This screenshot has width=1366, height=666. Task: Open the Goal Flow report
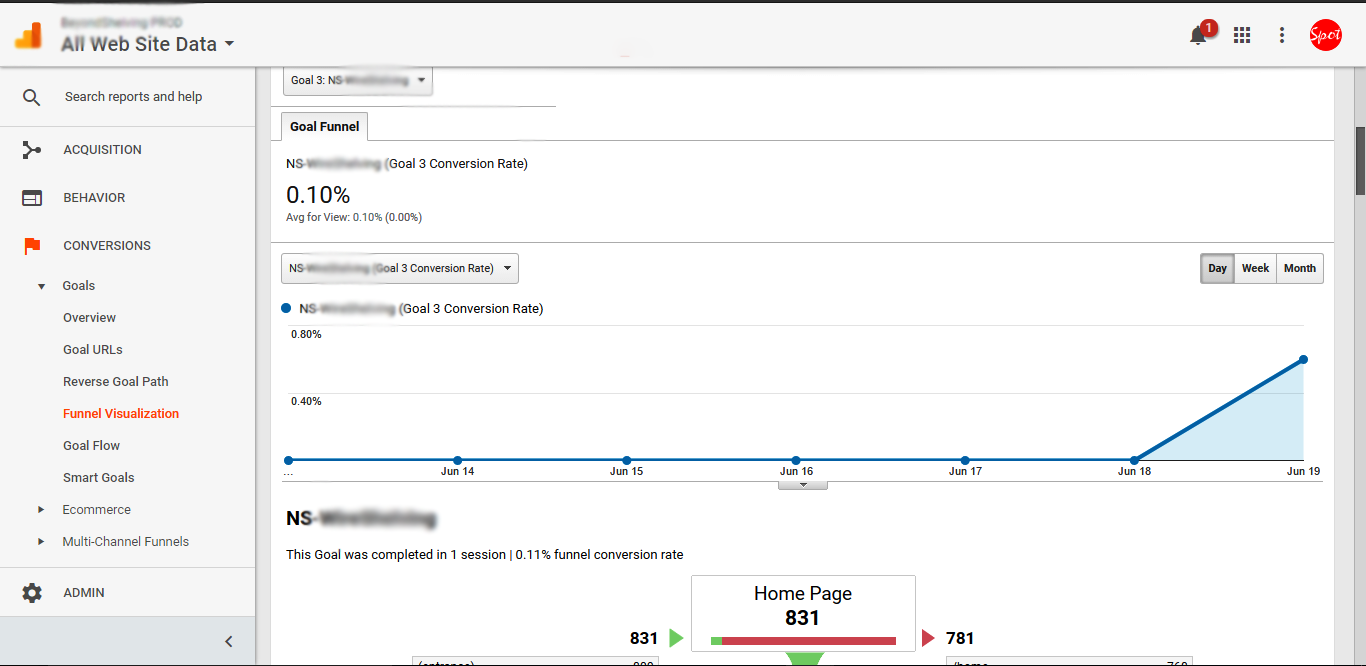click(91, 446)
